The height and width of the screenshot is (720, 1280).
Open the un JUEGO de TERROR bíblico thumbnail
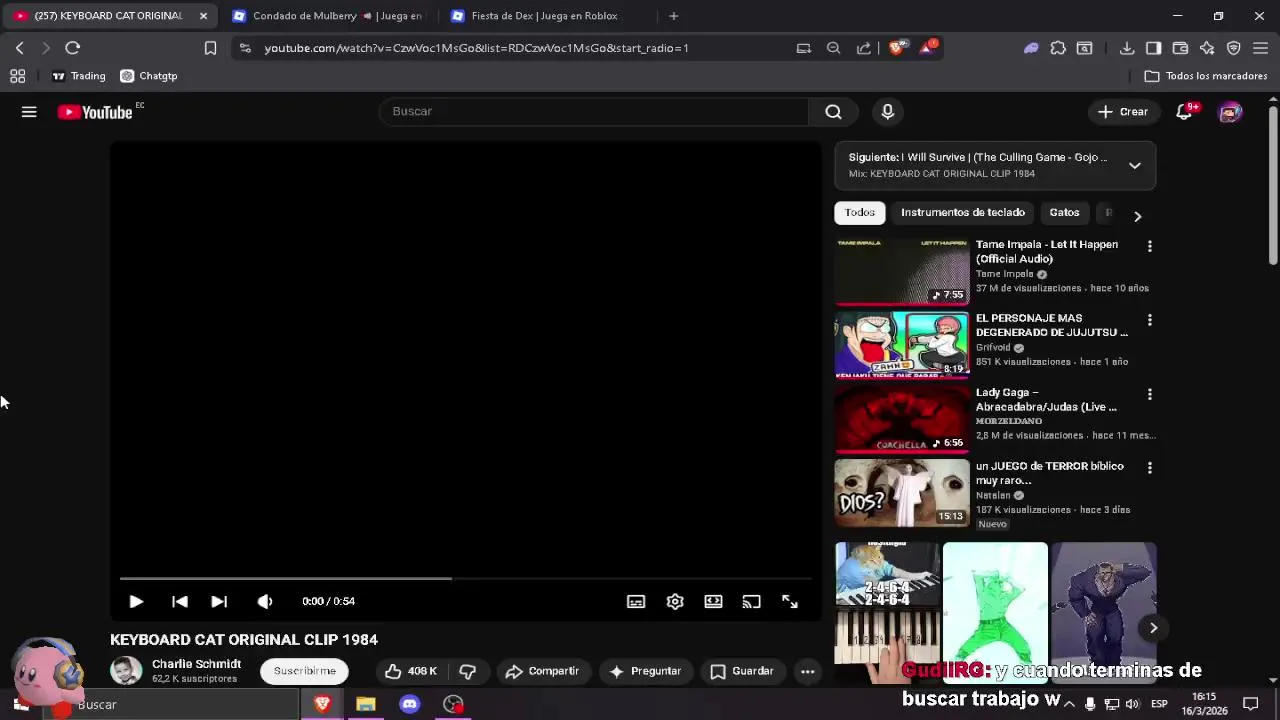pos(902,493)
